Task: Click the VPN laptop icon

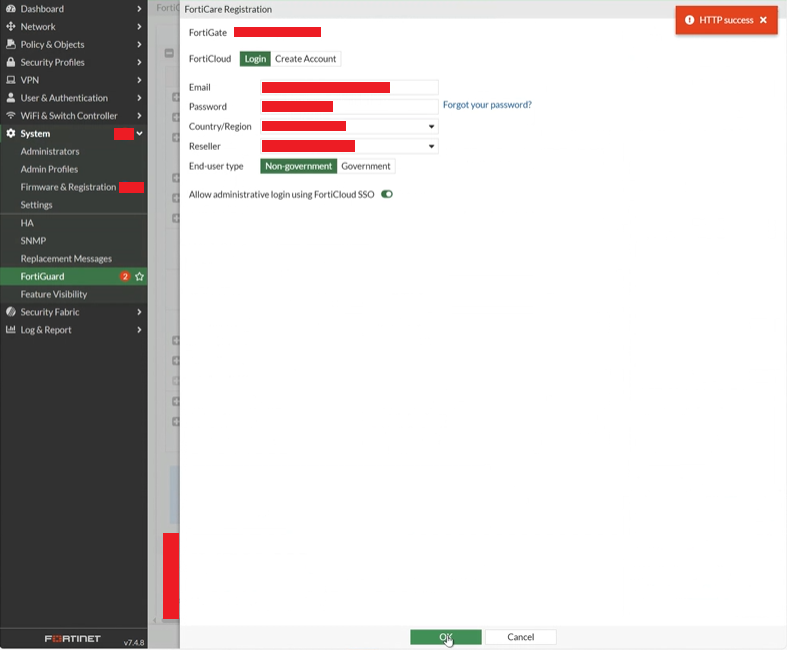Action: pyautogui.click(x=11, y=80)
